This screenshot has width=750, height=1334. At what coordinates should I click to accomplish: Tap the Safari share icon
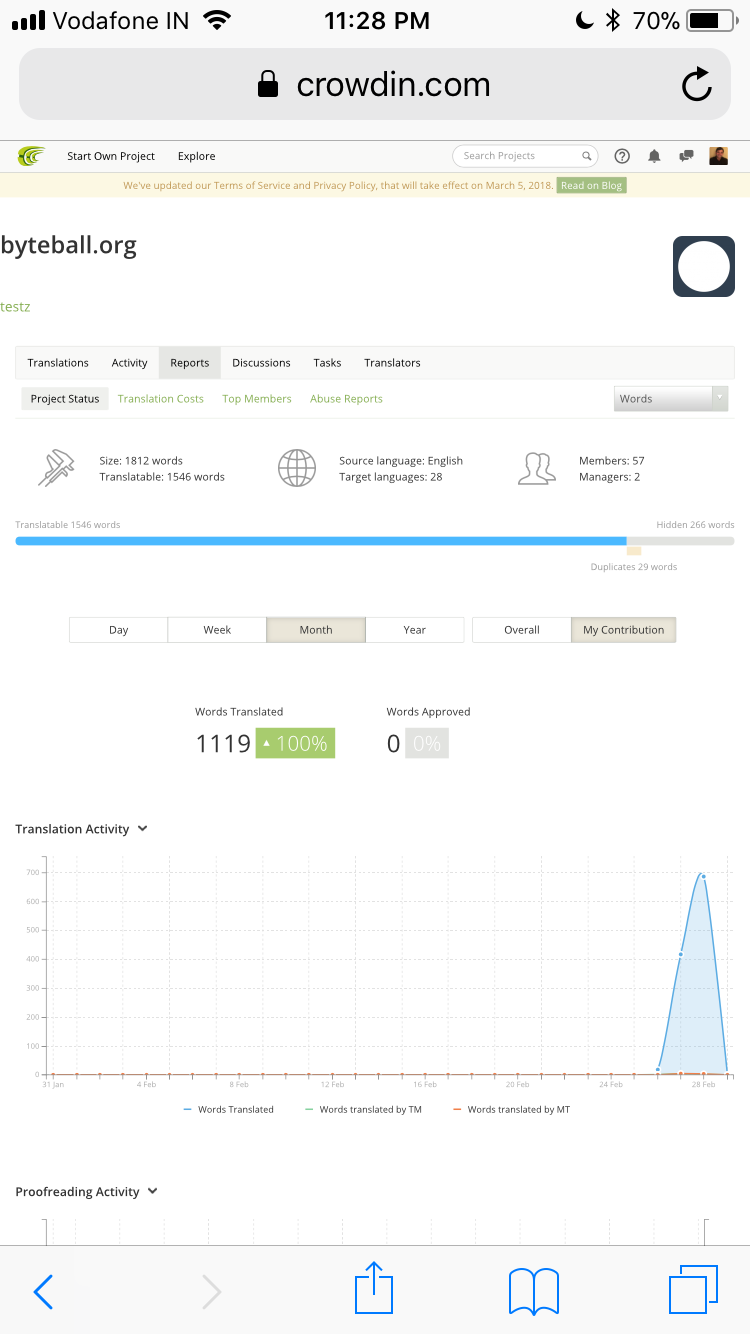click(374, 1288)
